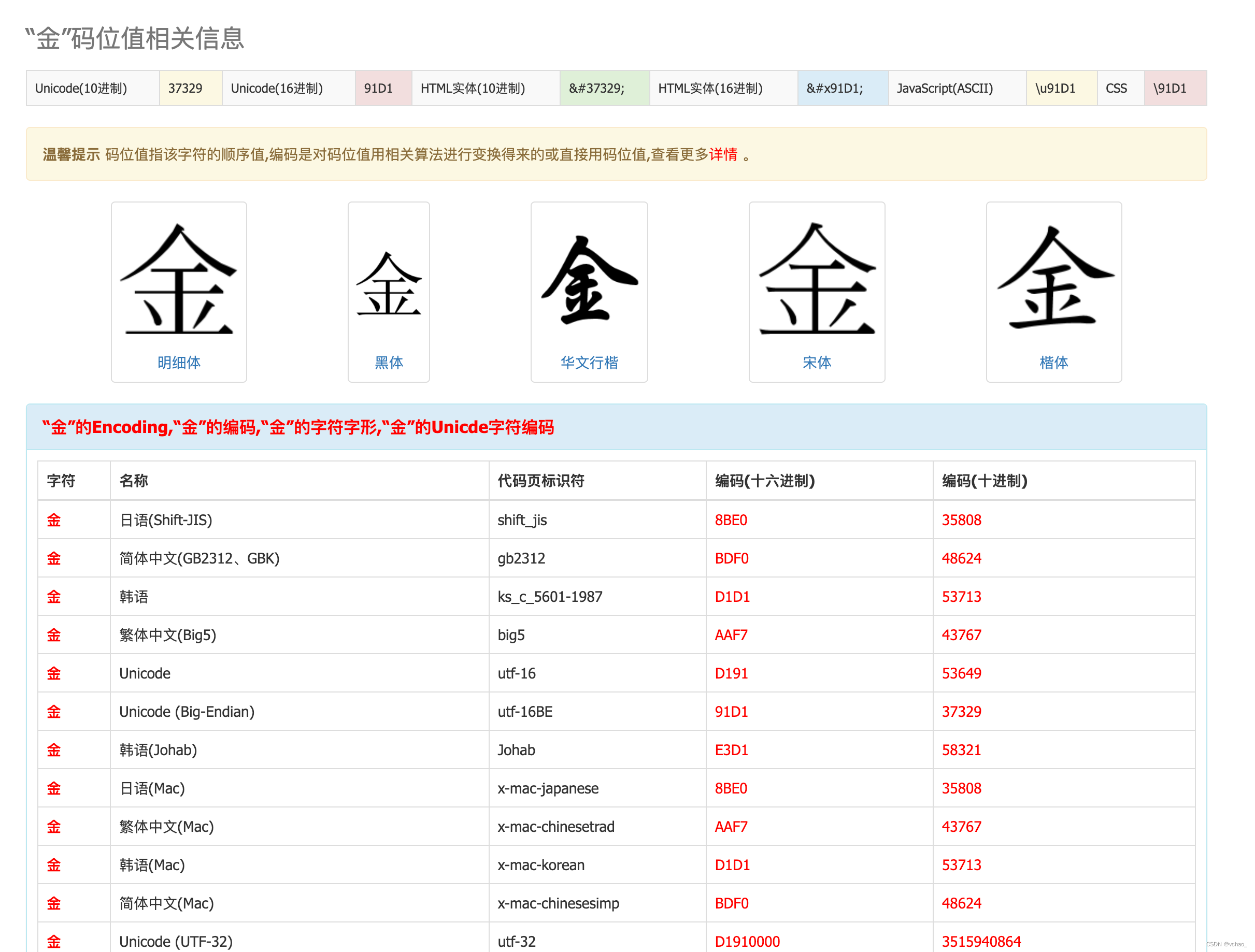Select hex code D191 in the utf-16 row
Image resolution: width=1255 pixels, height=952 pixels.
(731, 674)
